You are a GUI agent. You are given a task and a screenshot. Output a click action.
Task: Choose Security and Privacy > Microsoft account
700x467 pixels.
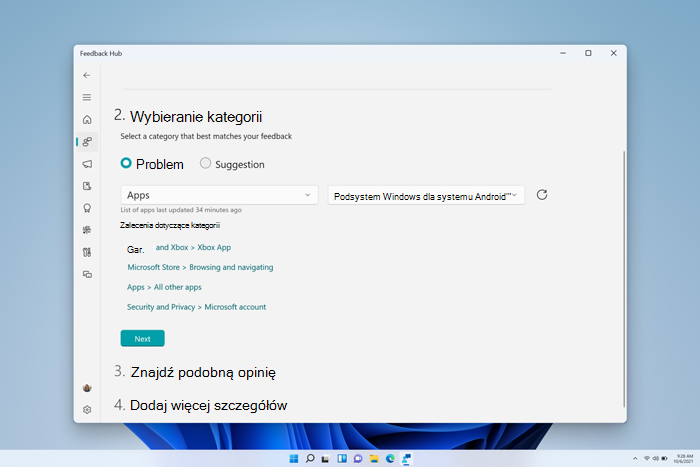pyautogui.click(x=196, y=307)
